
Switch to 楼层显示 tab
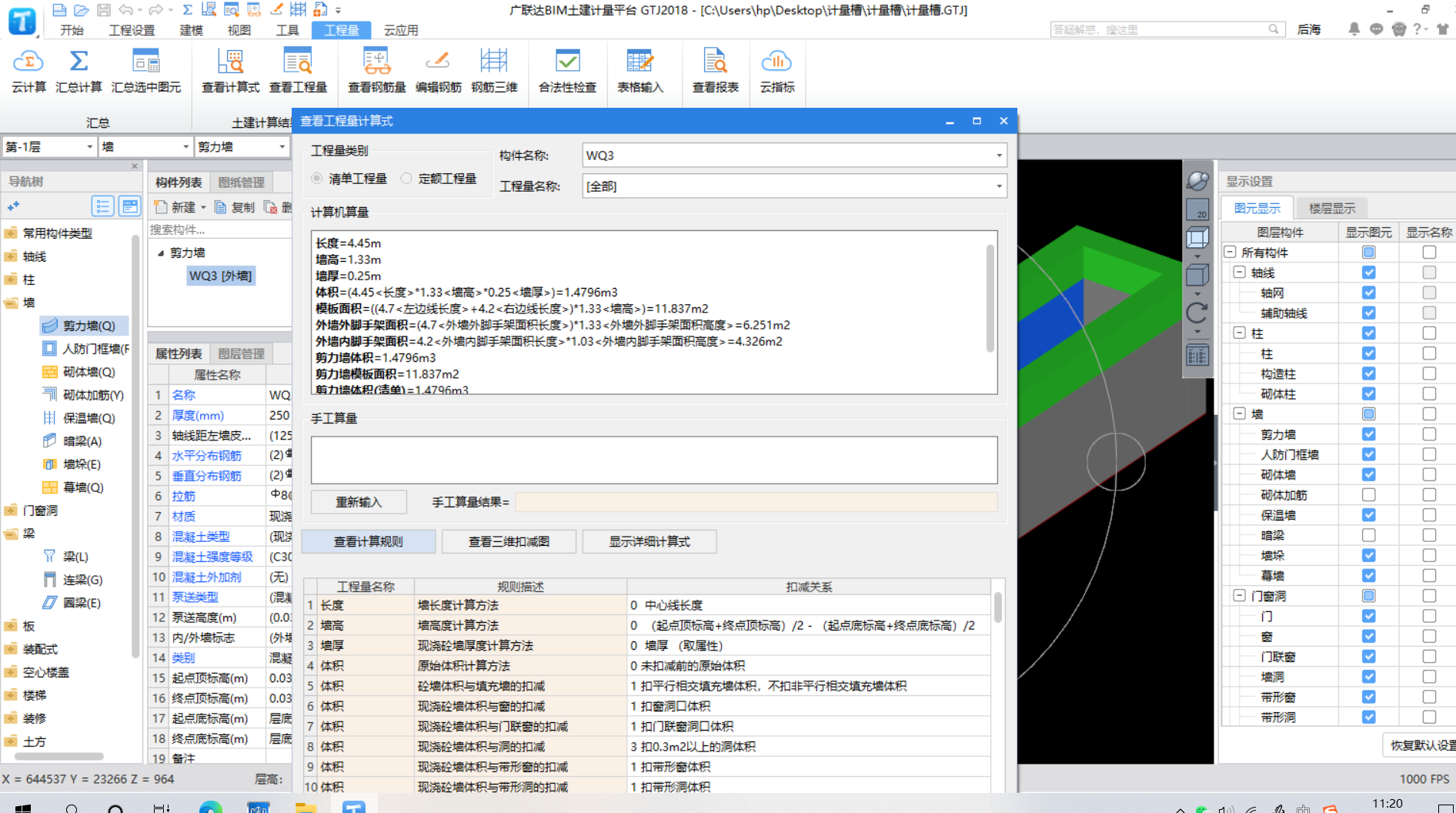pos(1332,208)
